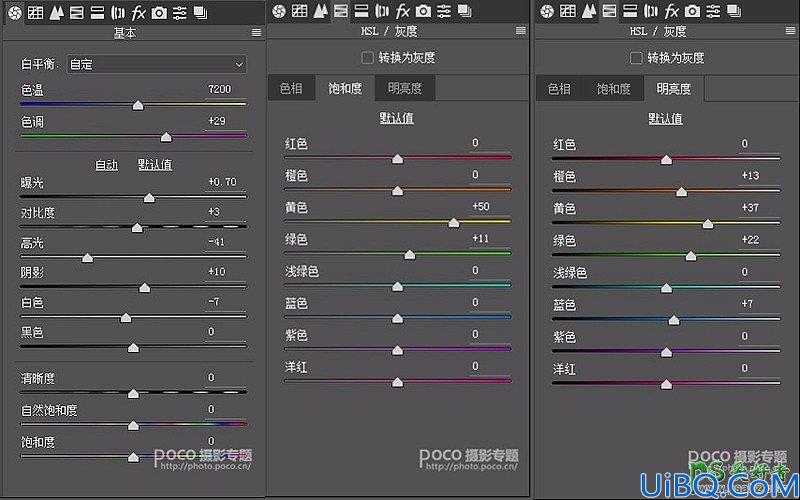Screen dimensions: 800x500
Task: Open the 基本 panel flyout menu icon
Action: tap(257, 33)
